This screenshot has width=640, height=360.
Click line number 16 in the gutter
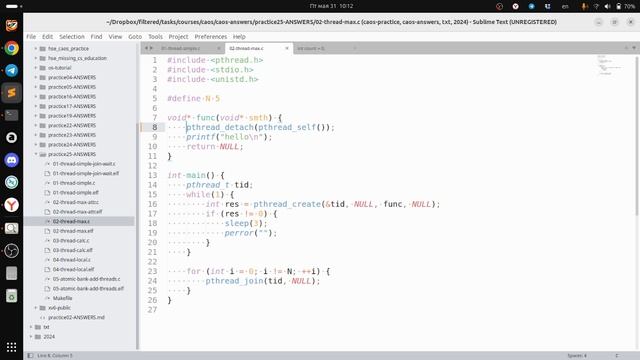[152, 204]
